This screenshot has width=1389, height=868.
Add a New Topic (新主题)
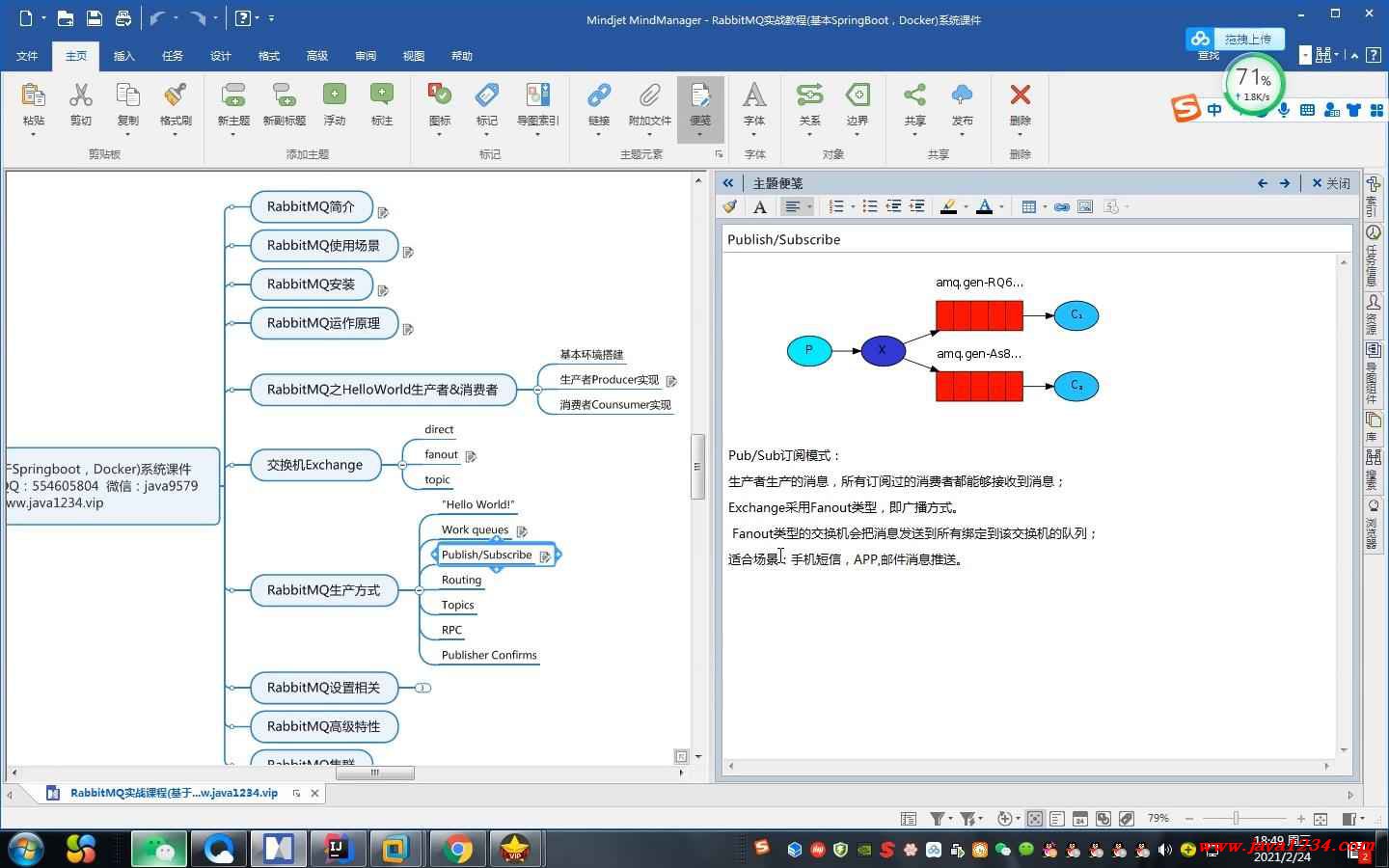(x=233, y=95)
